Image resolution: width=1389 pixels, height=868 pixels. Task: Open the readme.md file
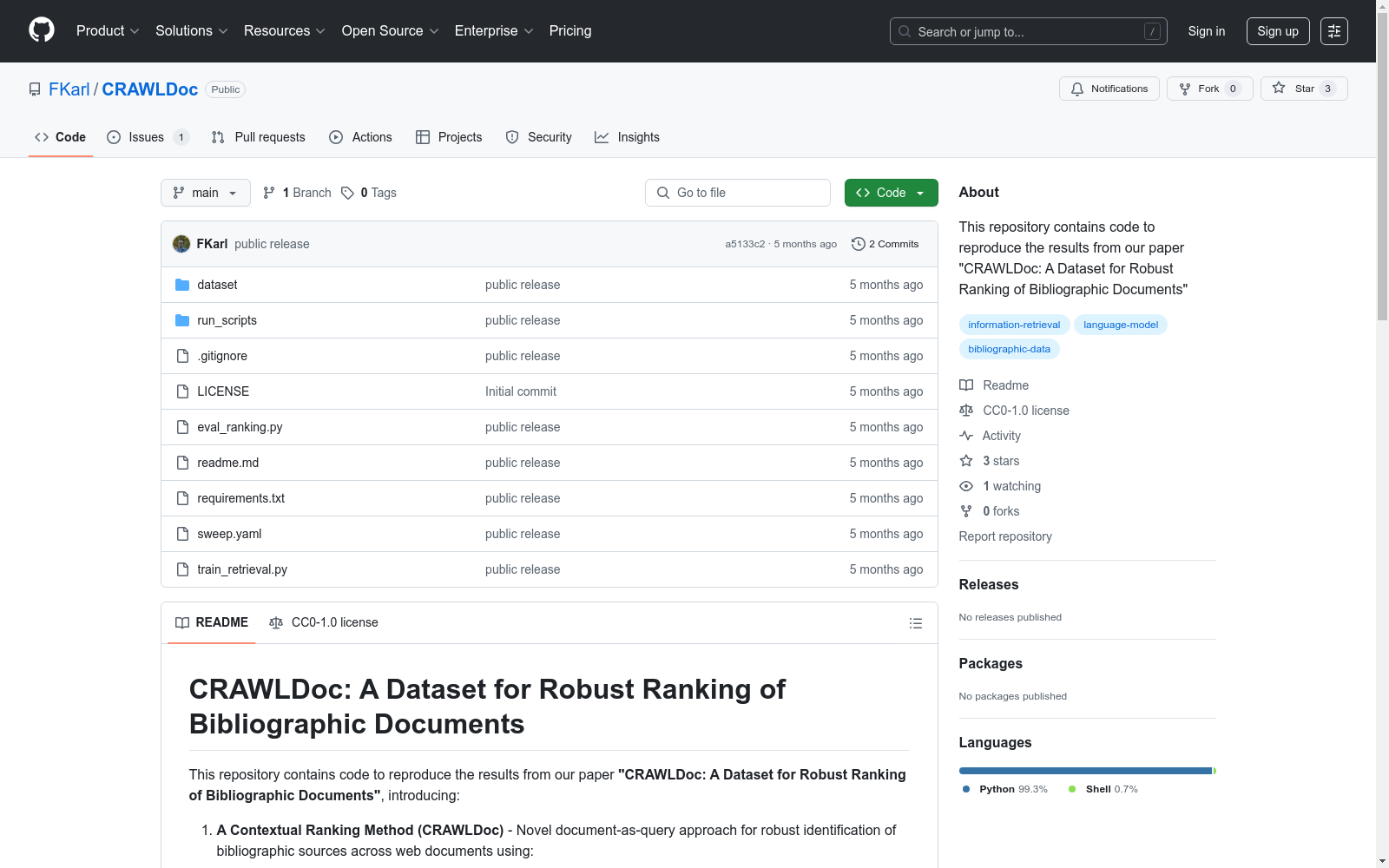pos(227,463)
